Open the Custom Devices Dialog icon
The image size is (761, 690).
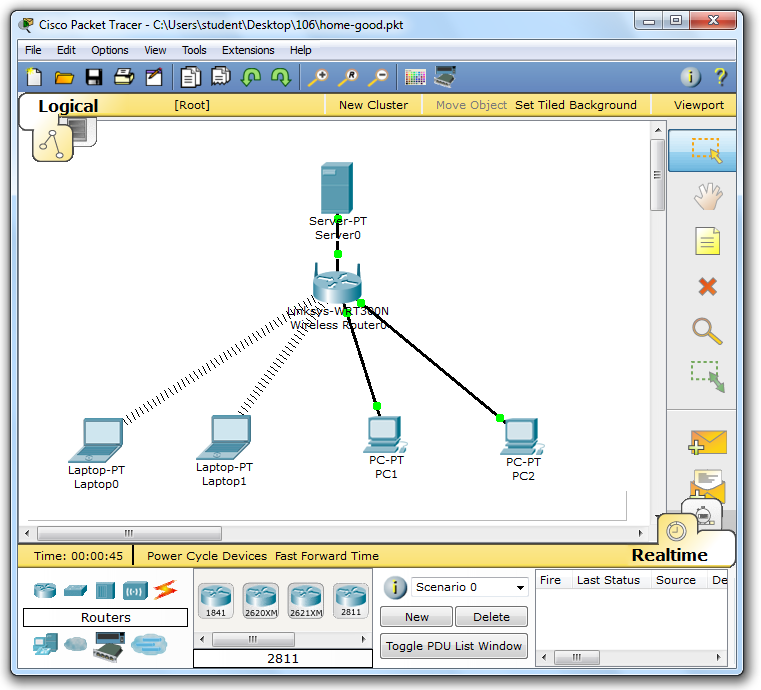click(x=445, y=77)
